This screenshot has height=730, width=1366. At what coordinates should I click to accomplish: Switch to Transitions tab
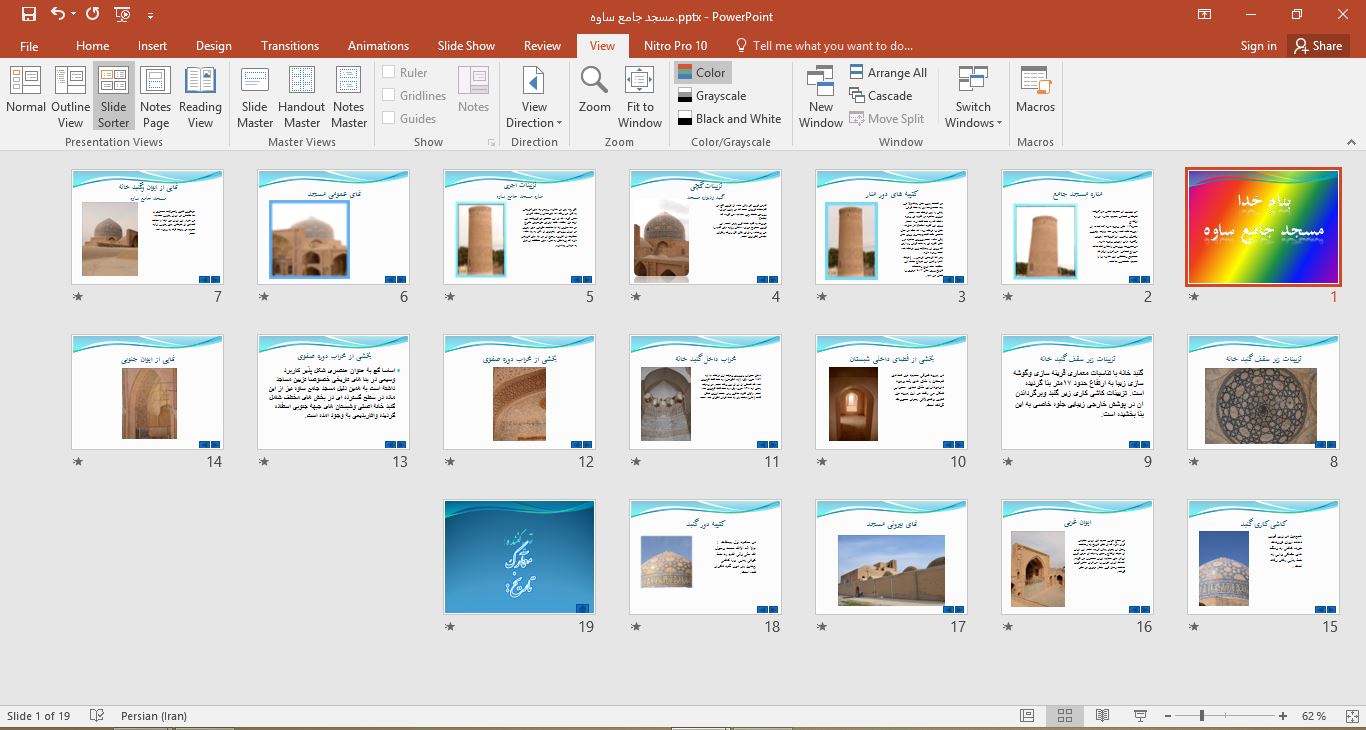[x=290, y=46]
